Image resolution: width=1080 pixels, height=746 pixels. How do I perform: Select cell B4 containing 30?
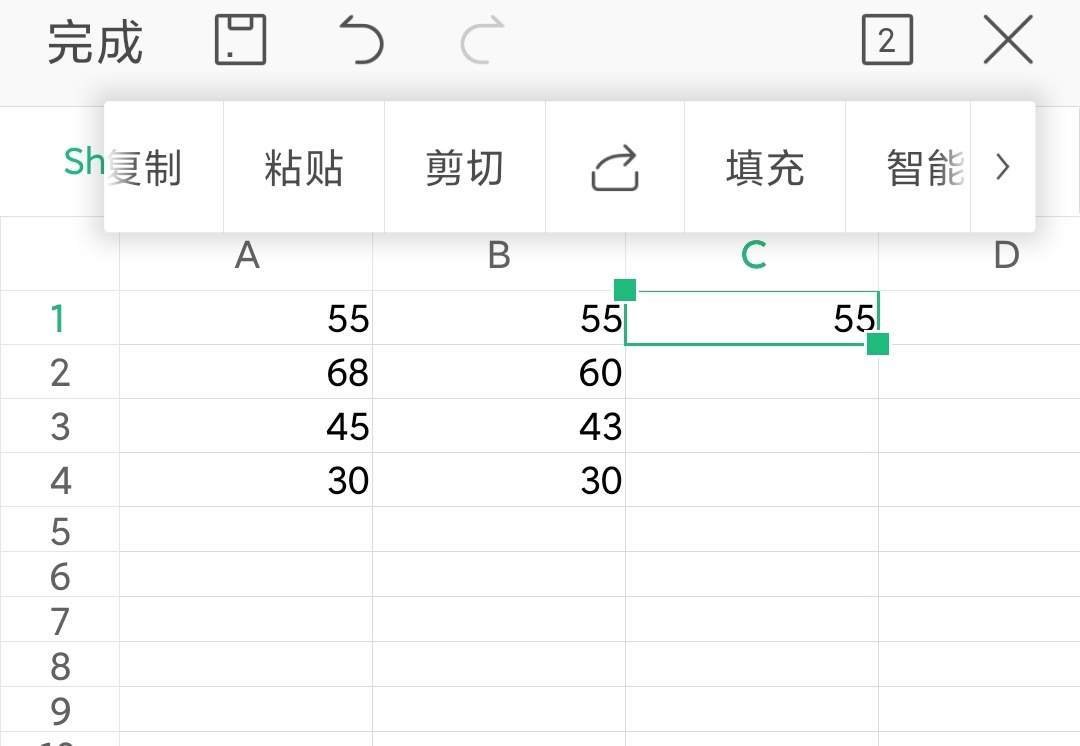(499, 479)
